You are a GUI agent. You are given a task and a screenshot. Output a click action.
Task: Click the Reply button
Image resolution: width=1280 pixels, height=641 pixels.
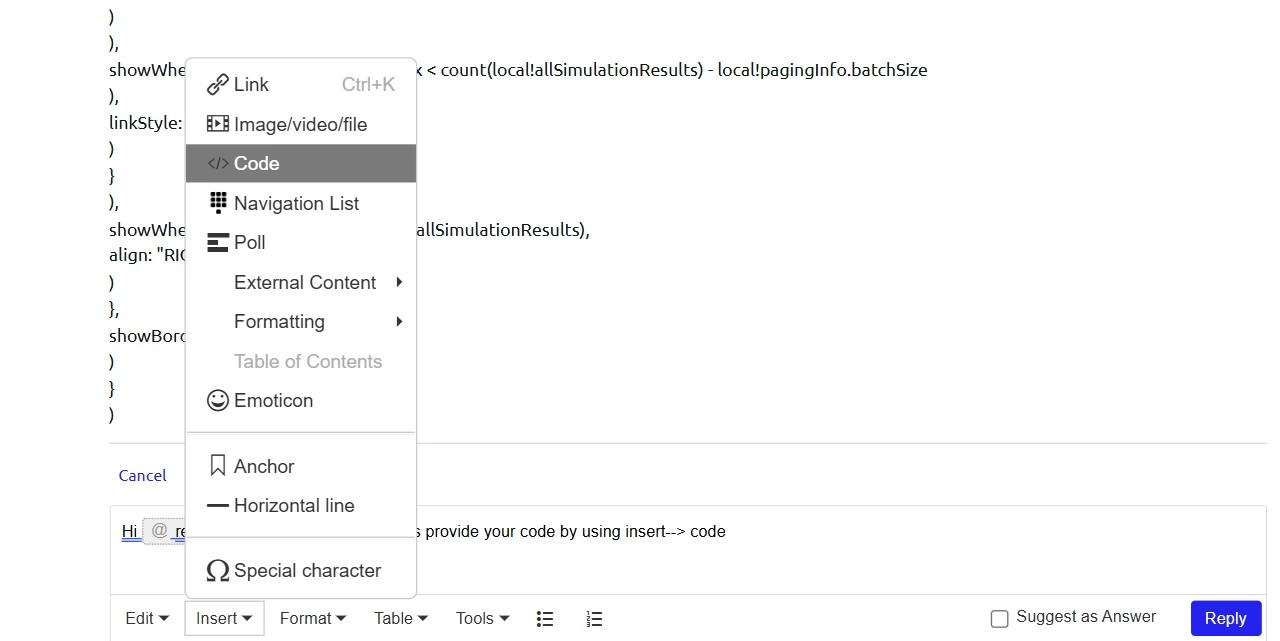1226,618
